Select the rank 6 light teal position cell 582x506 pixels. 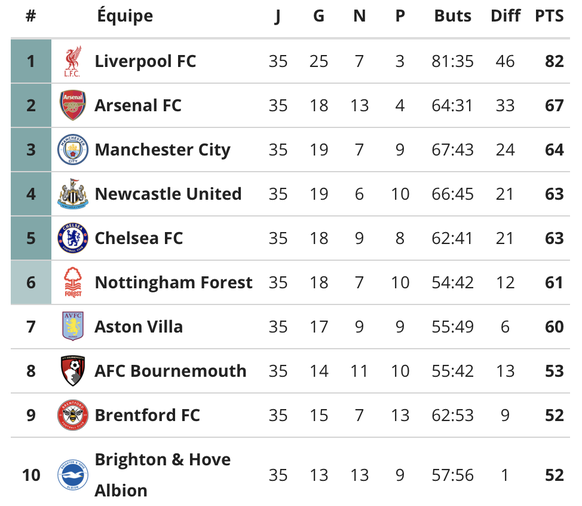click(31, 282)
